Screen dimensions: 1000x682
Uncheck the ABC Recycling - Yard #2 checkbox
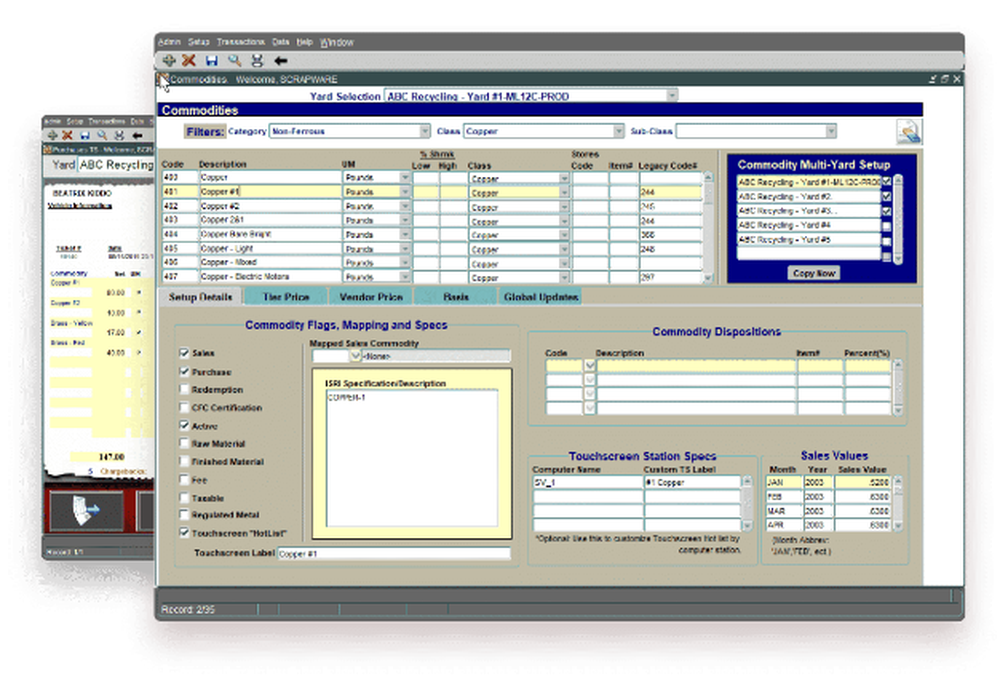[x=886, y=196]
